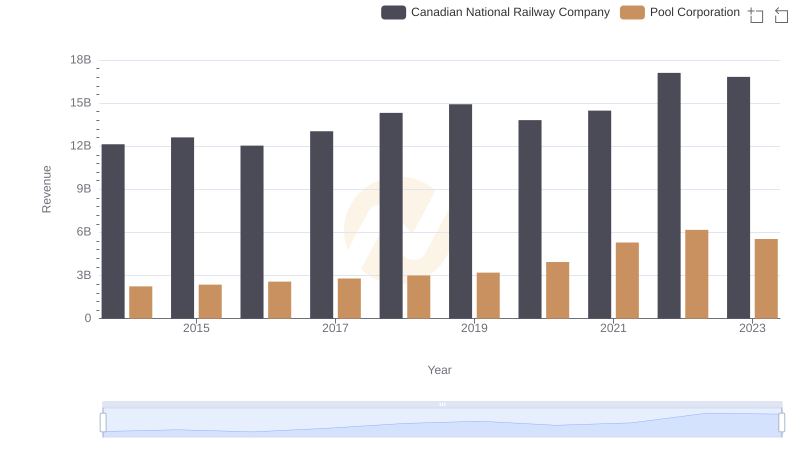This screenshot has width=800, height=461.
Task: Select the 2016 Pool Corporation bar
Action: click(x=280, y=300)
